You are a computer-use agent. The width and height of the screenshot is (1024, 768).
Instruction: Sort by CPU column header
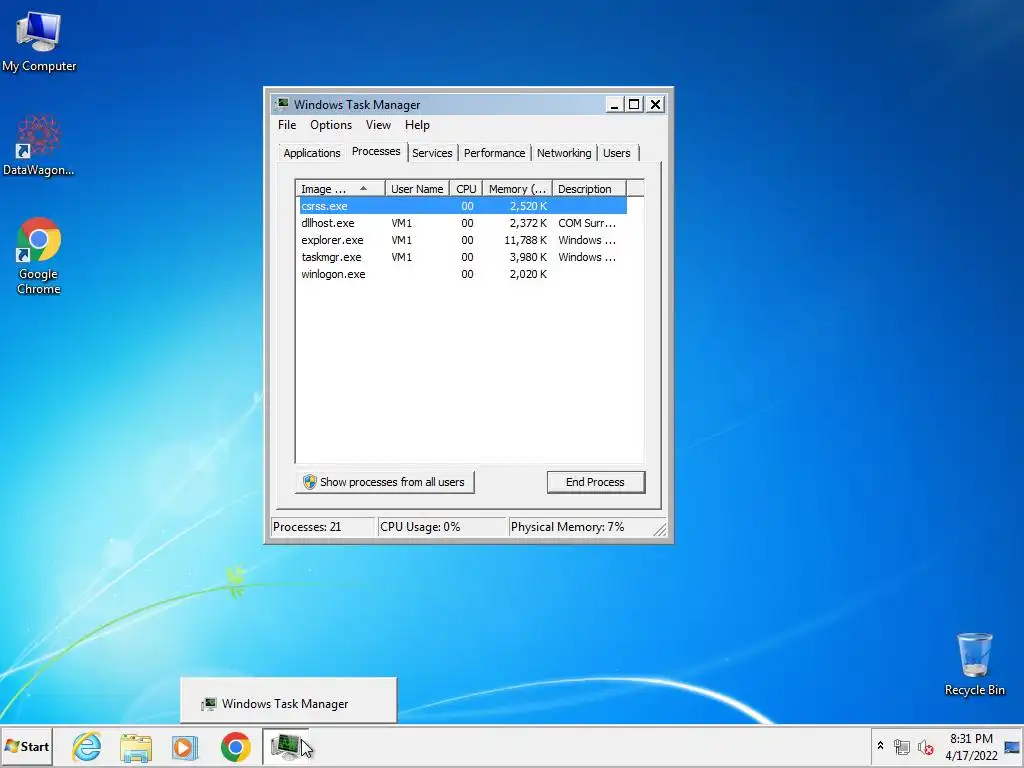[x=466, y=189]
